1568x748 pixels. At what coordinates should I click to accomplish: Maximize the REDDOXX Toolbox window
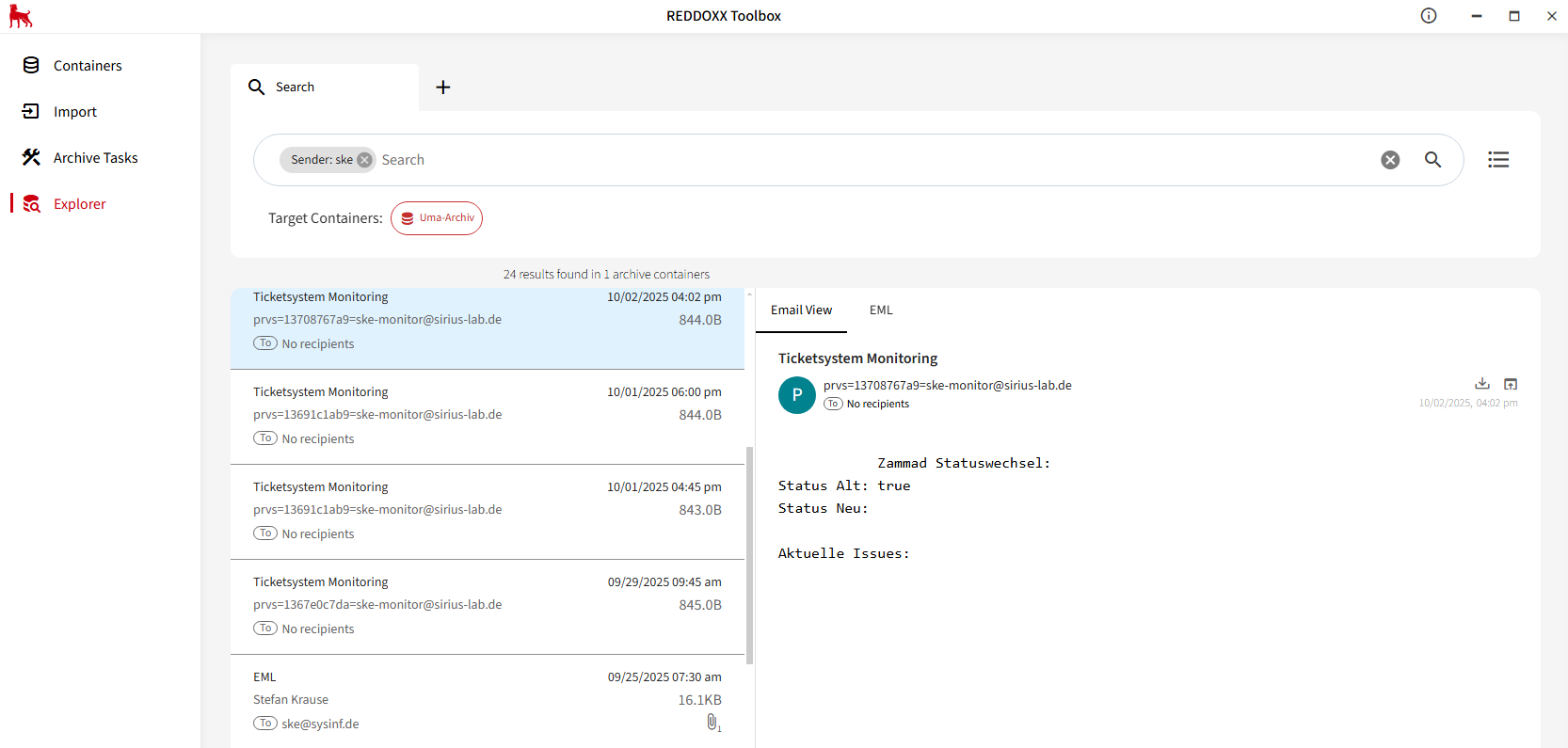coord(1514,16)
